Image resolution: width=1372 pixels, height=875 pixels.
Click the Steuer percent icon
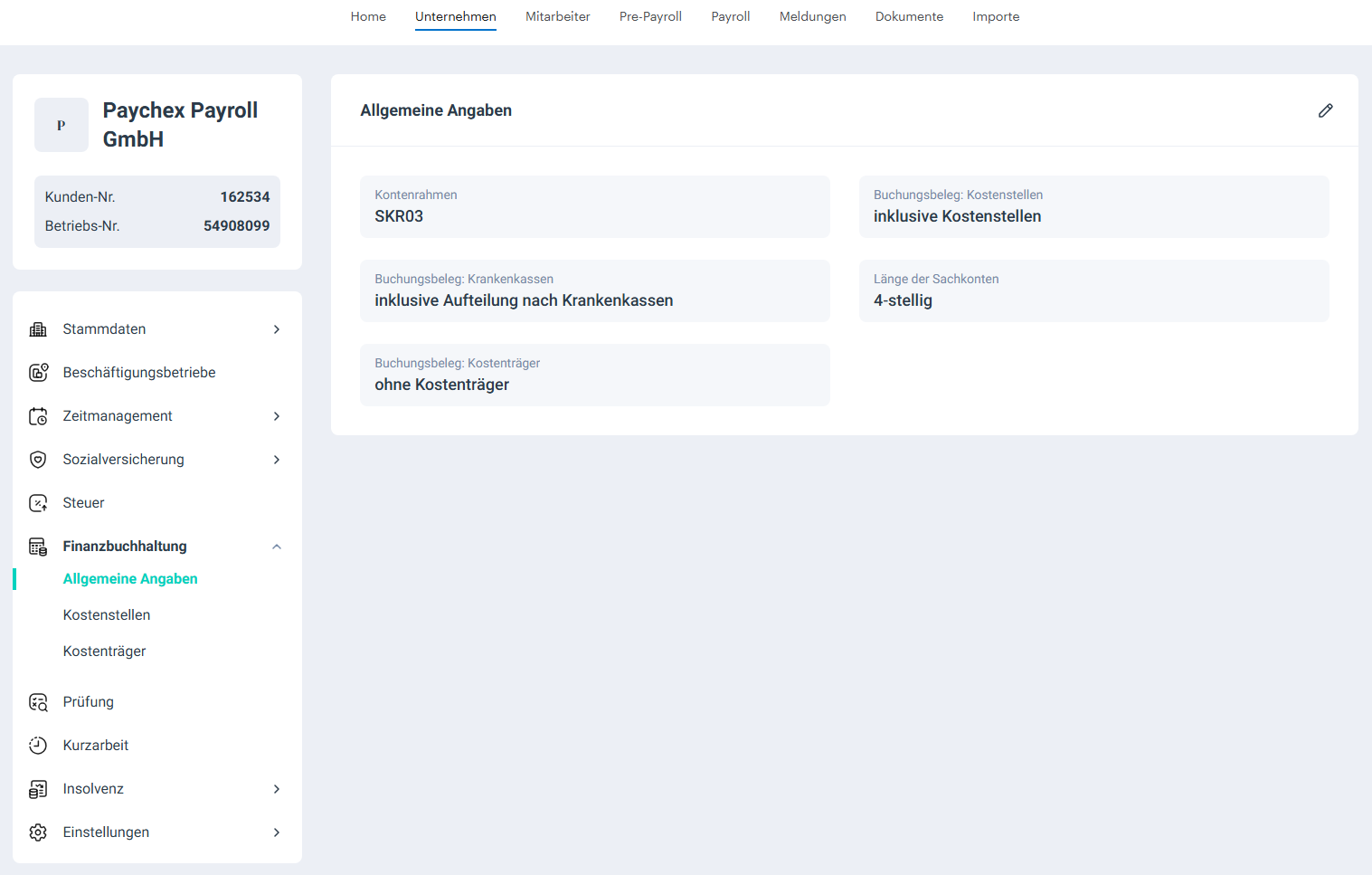click(x=38, y=503)
